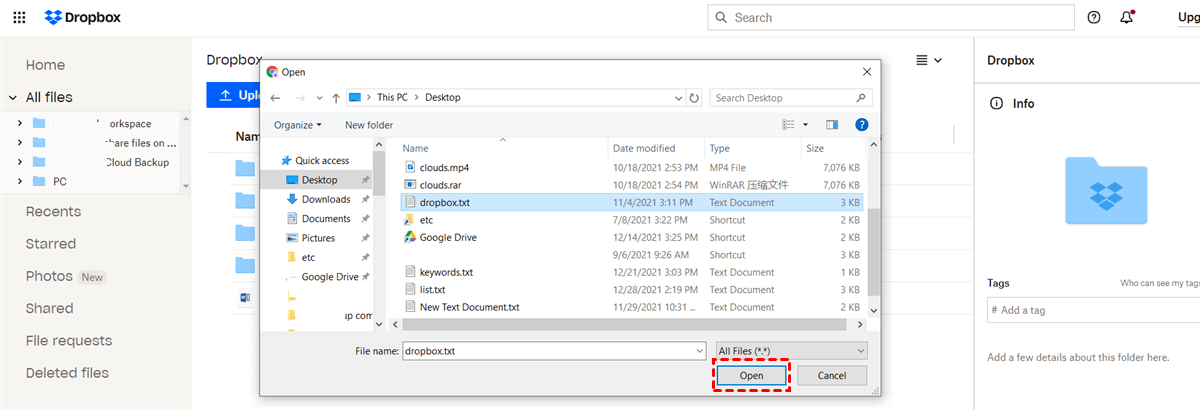Open the All Files type filter dropdown

(791, 351)
